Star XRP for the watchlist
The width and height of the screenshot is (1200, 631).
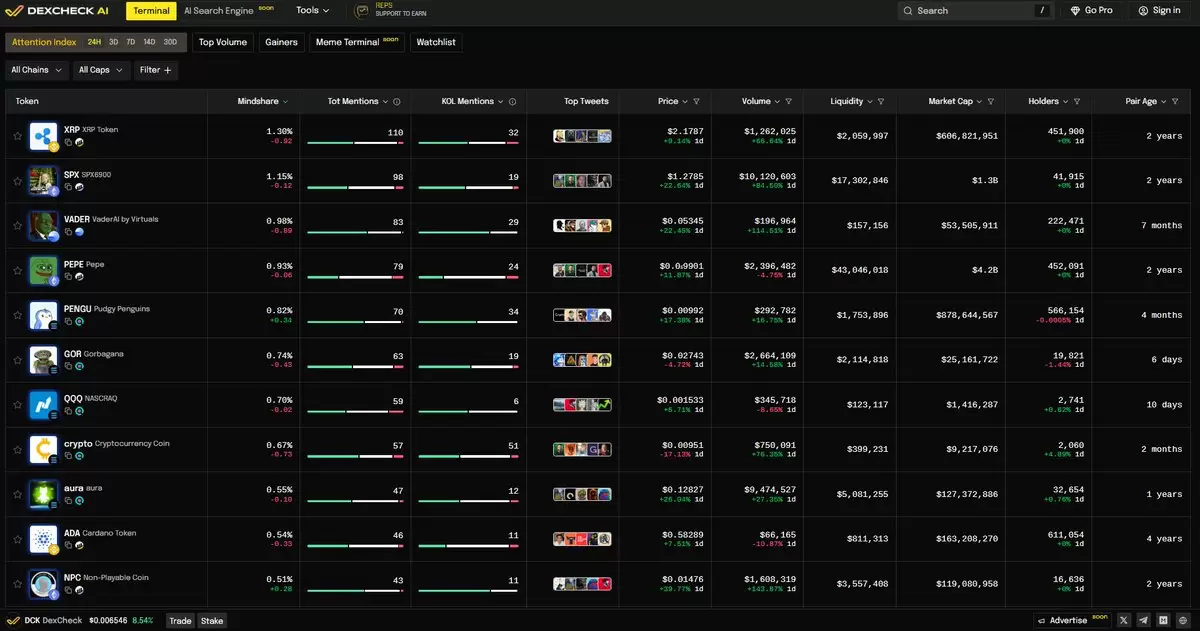(x=17, y=136)
